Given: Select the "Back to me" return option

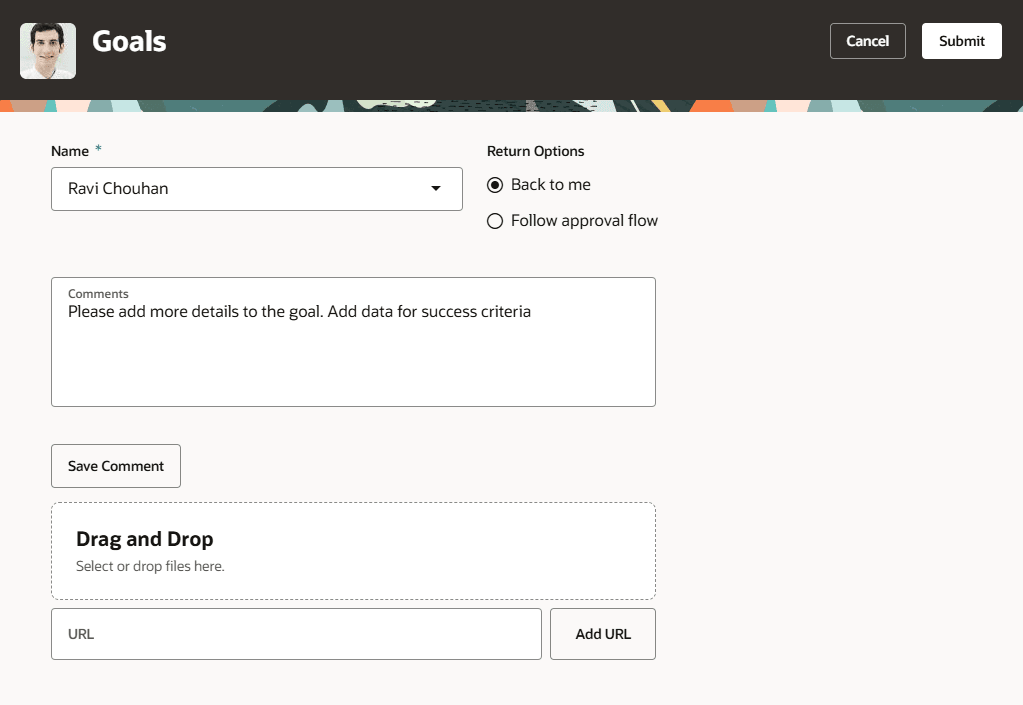Looking at the screenshot, I should click(x=495, y=184).
